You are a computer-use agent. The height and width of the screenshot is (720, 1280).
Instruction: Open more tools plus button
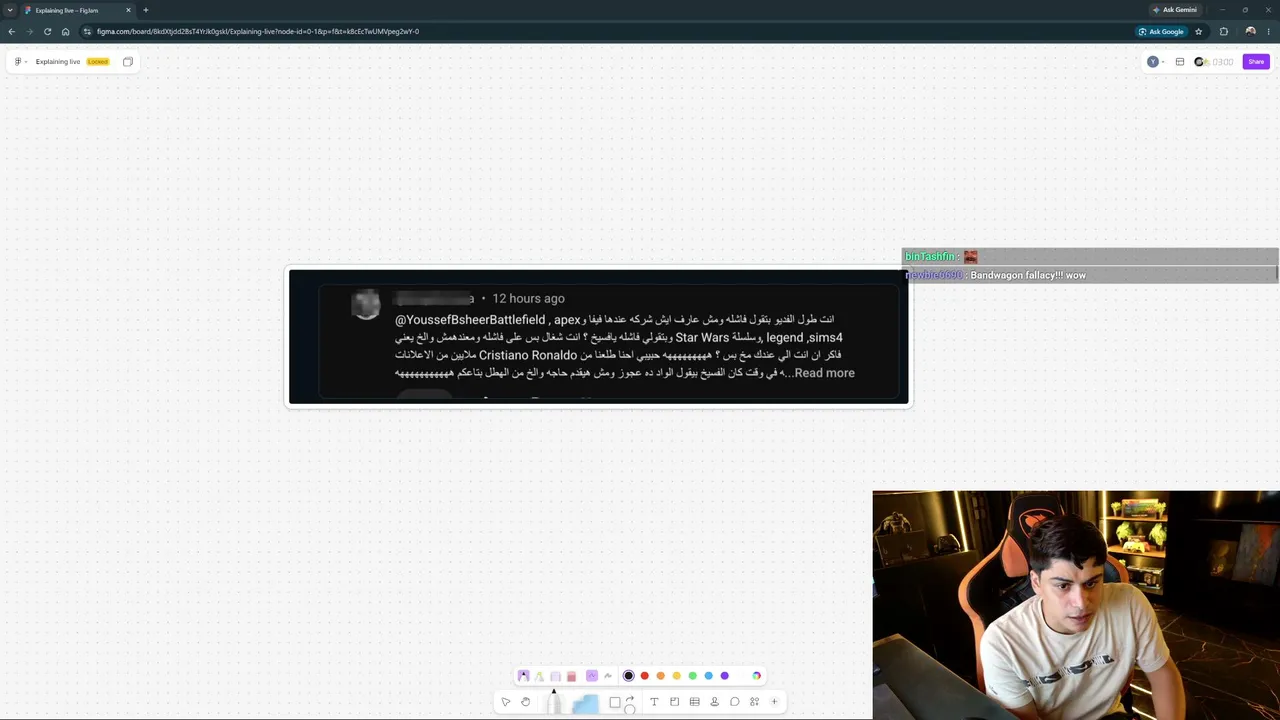[x=774, y=702]
